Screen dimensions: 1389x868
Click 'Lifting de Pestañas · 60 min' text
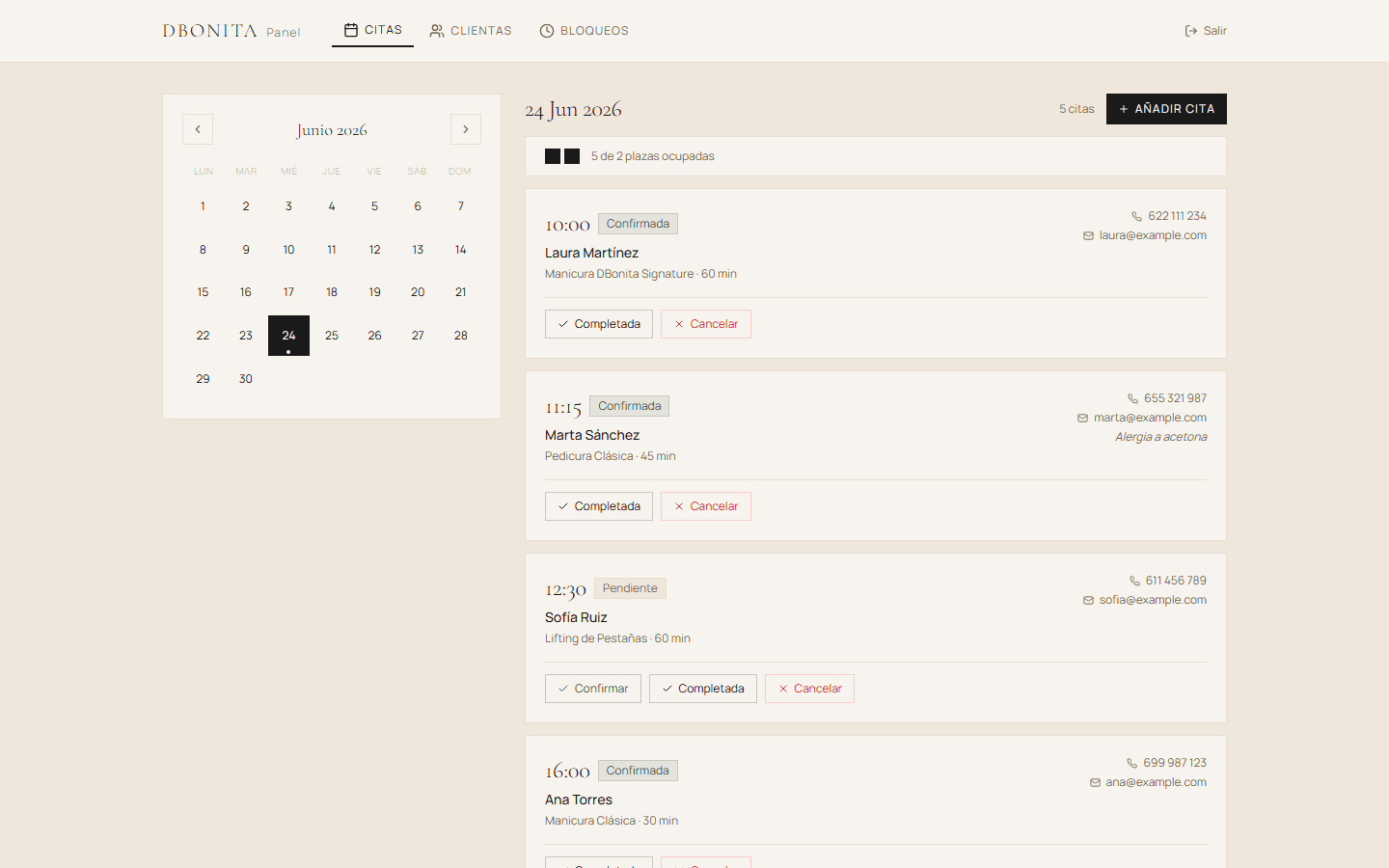617,638
